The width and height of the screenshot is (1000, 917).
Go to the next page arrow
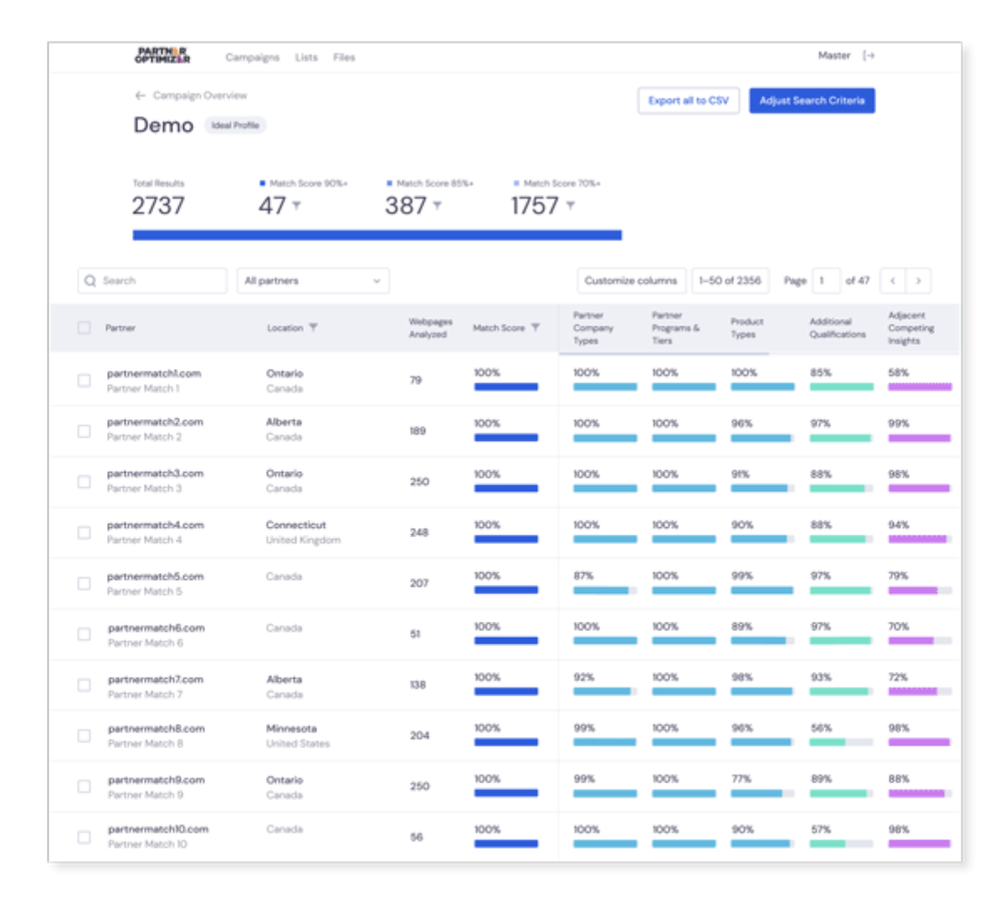918,281
